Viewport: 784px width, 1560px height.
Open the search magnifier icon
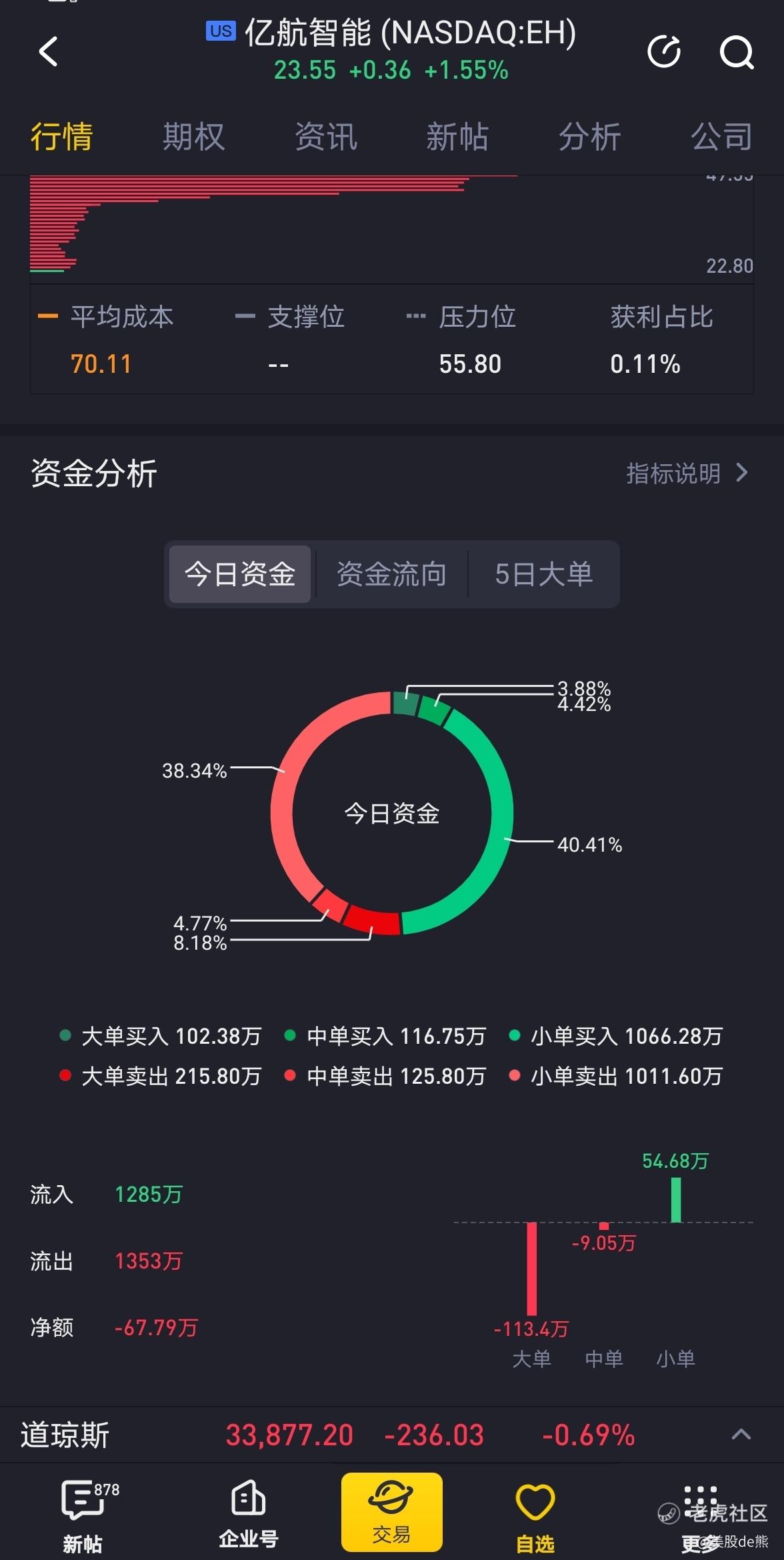736,52
